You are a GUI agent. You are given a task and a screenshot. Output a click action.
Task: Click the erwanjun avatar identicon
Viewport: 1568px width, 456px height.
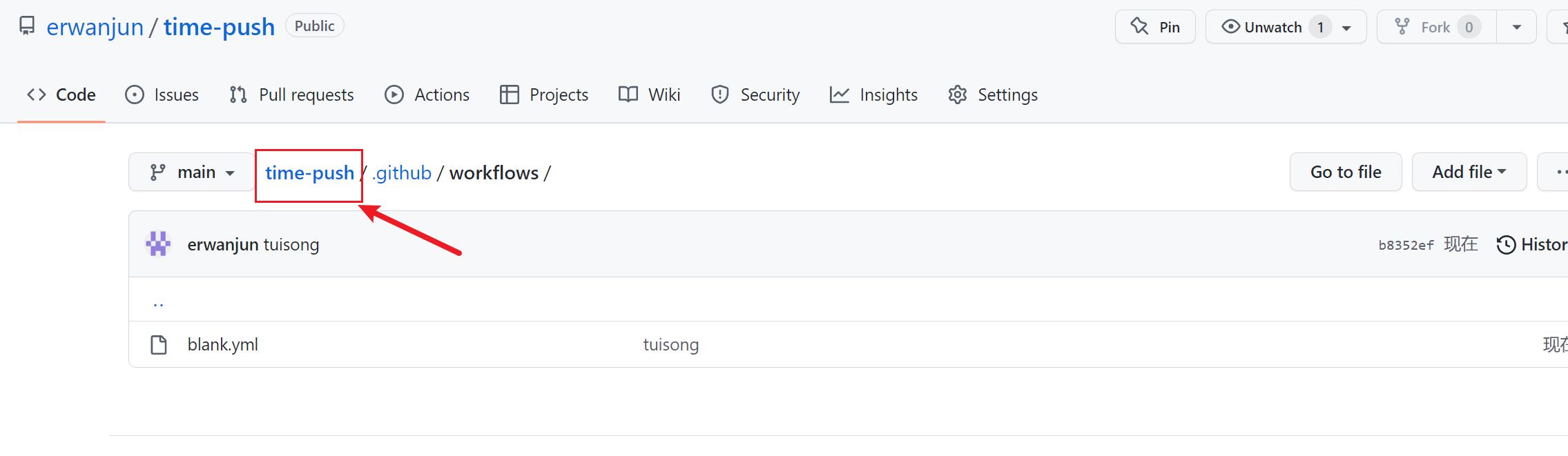[x=158, y=244]
